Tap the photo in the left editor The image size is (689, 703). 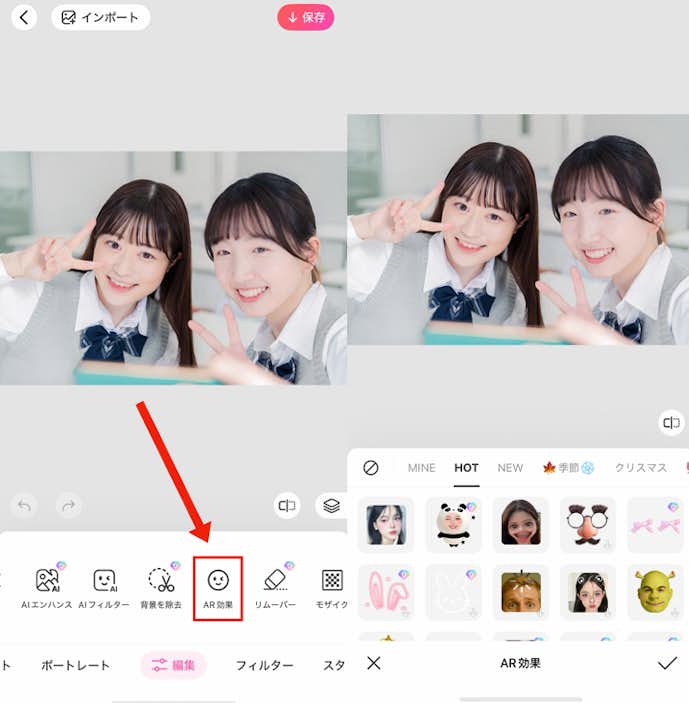click(173, 268)
